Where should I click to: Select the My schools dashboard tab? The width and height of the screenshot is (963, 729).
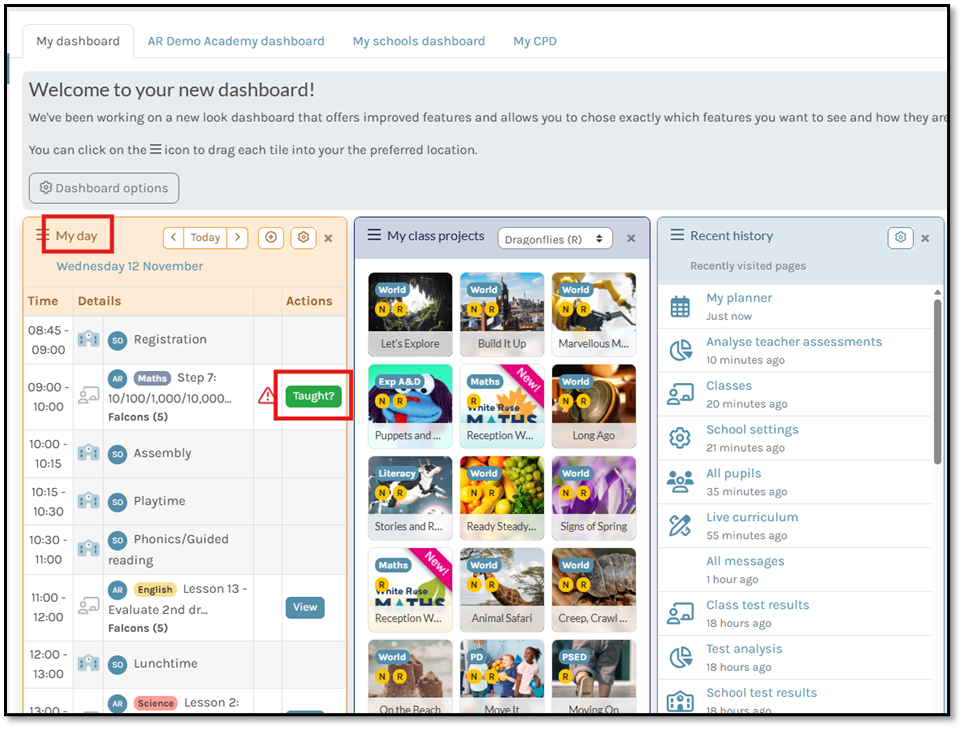[x=418, y=41]
